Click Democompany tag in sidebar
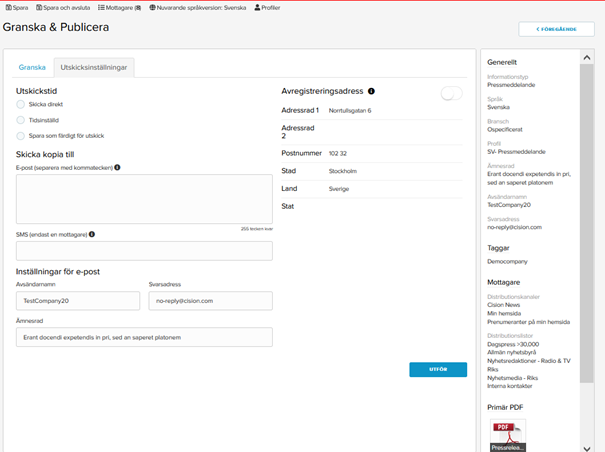This screenshot has height=452, width=605. click(507, 261)
